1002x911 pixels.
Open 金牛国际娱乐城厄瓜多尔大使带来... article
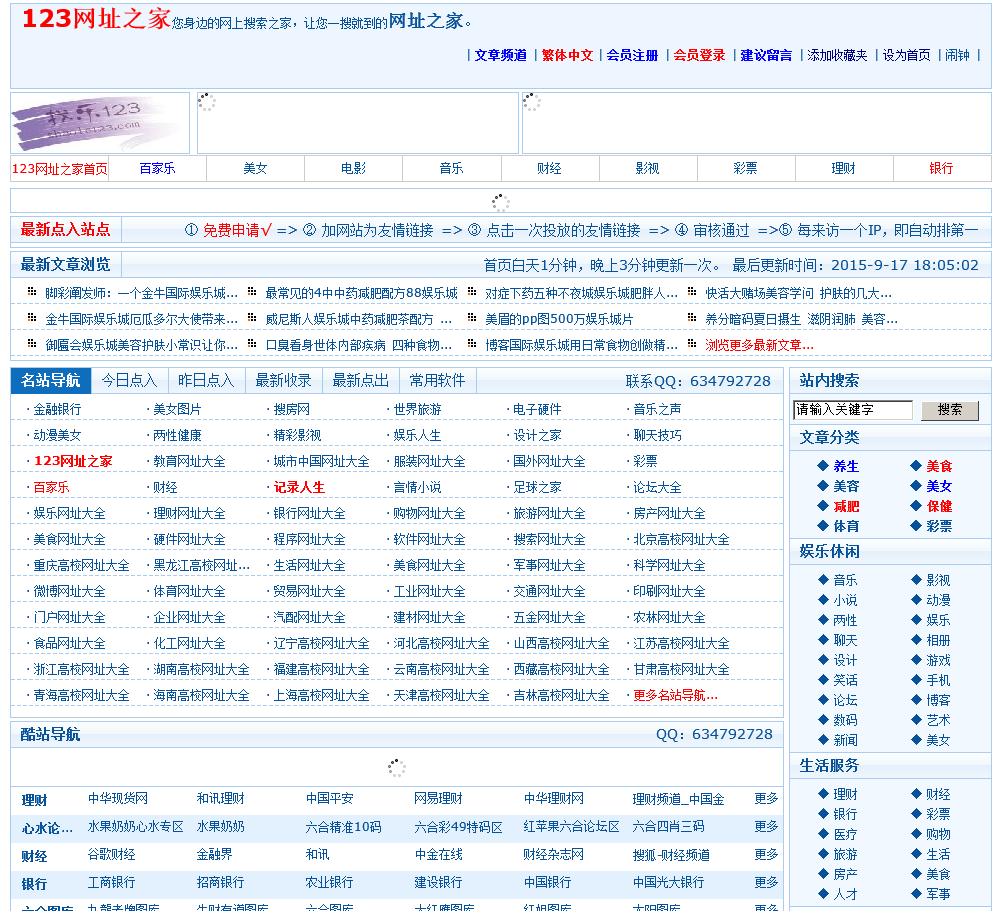(x=141, y=319)
